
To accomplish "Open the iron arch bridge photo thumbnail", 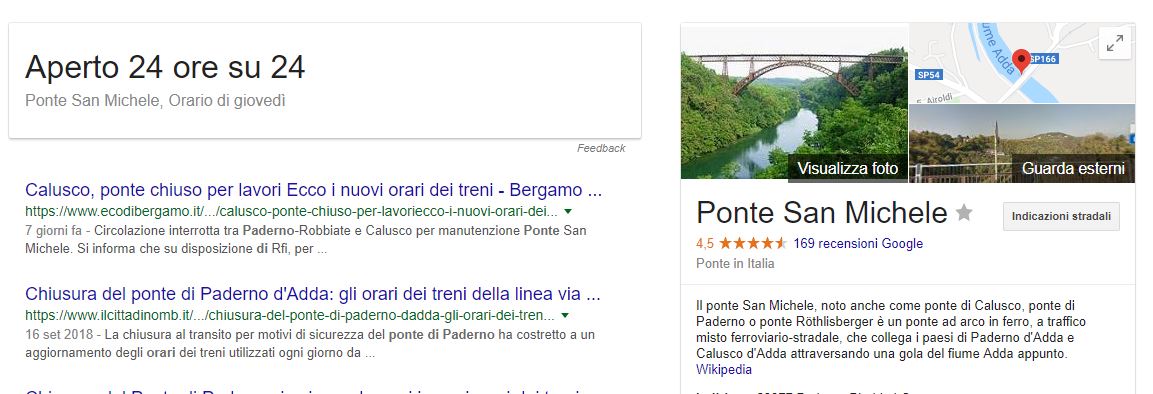I will pyautogui.click(x=794, y=101).
